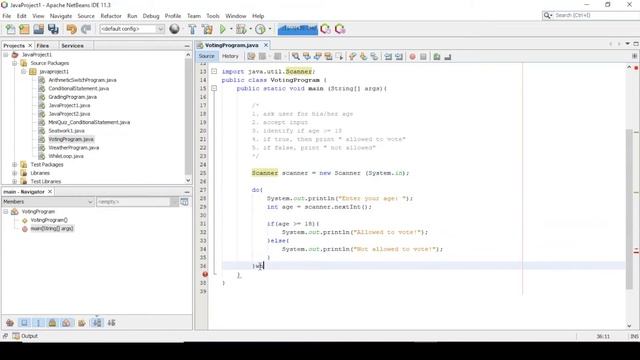The height and width of the screenshot is (360, 640).
Task: Switch to editor History view
Action: [x=230, y=56]
